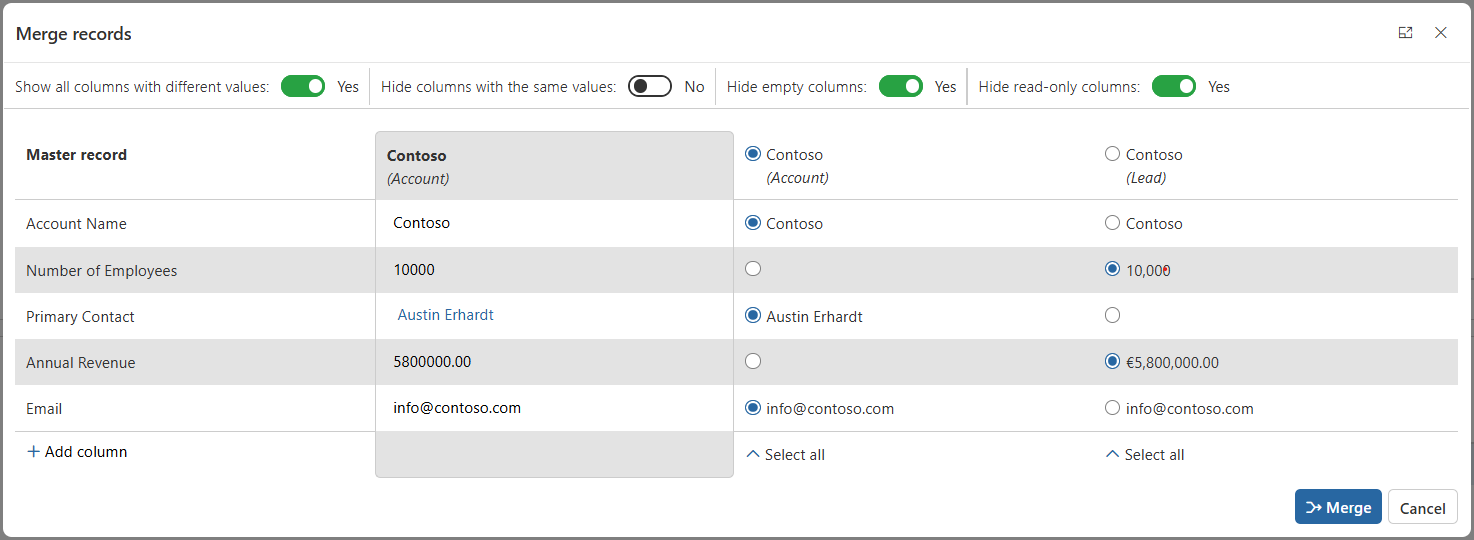
Task: Select empty Primary Contact from Lead
Action: pos(1112,315)
